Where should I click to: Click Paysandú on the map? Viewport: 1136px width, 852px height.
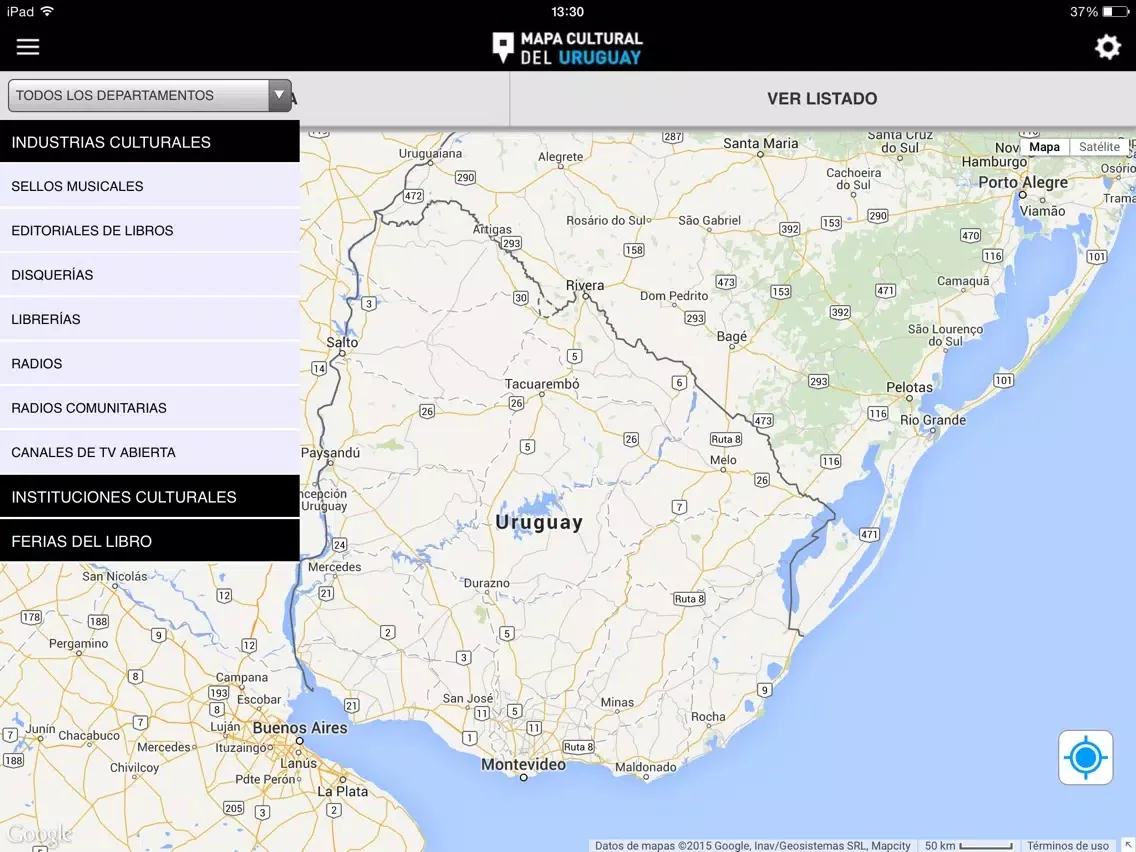(330, 453)
